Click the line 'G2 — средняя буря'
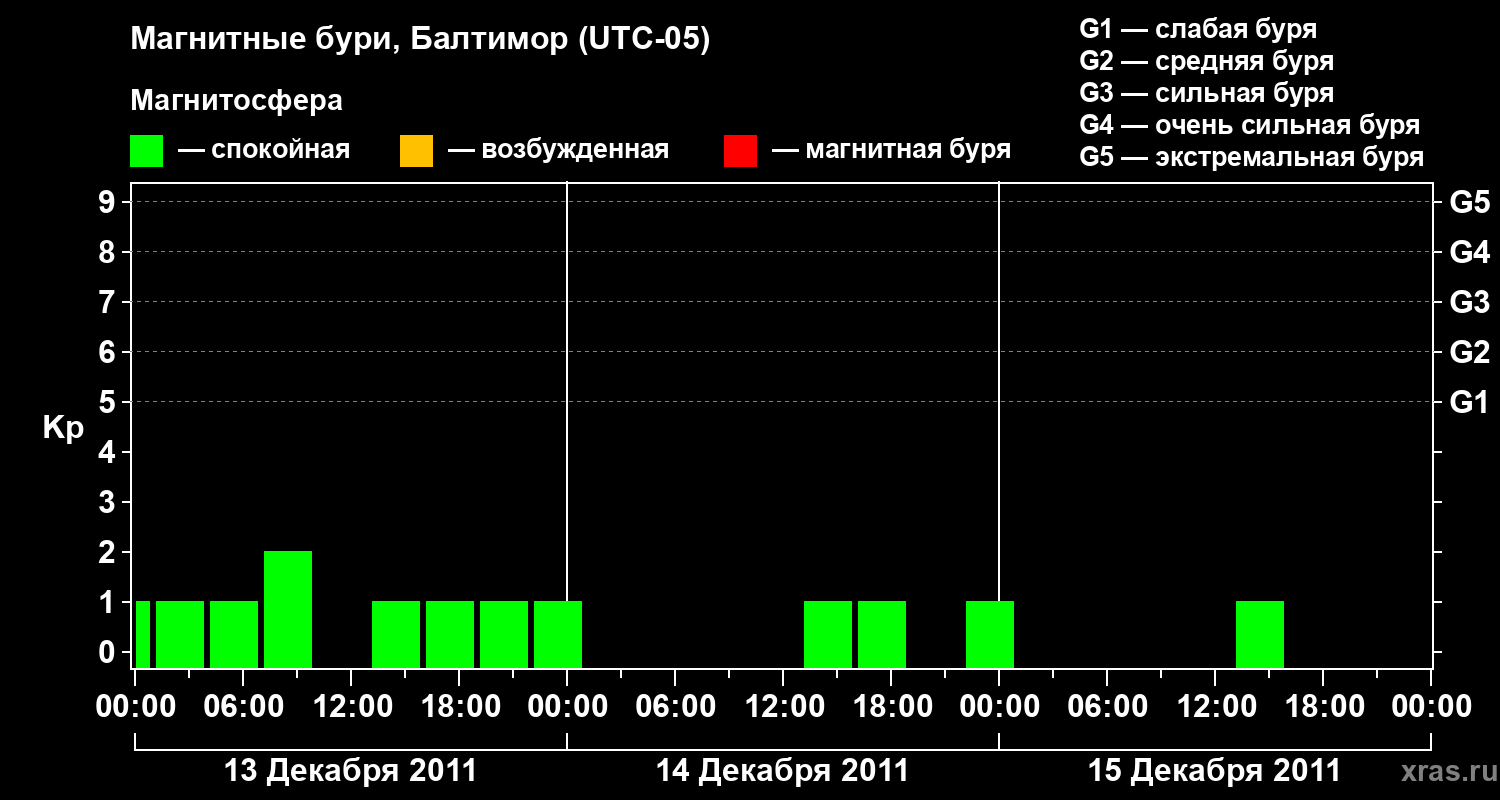The height and width of the screenshot is (800, 1500). coord(1207,61)
